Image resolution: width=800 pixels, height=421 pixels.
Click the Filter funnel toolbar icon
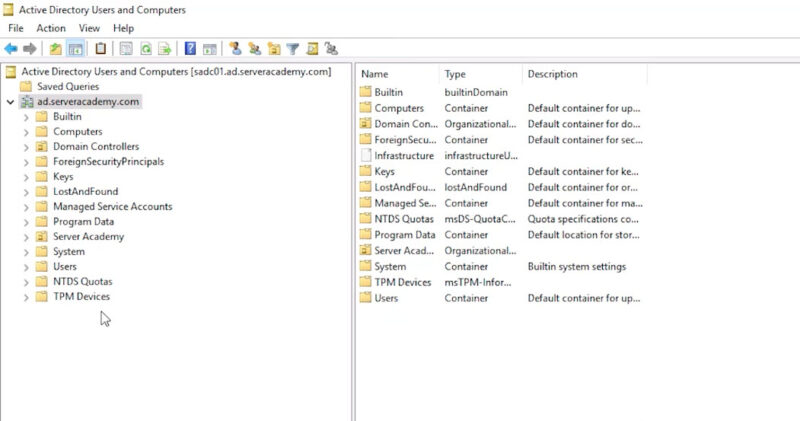pyautogui.click(x=293, y=48)
